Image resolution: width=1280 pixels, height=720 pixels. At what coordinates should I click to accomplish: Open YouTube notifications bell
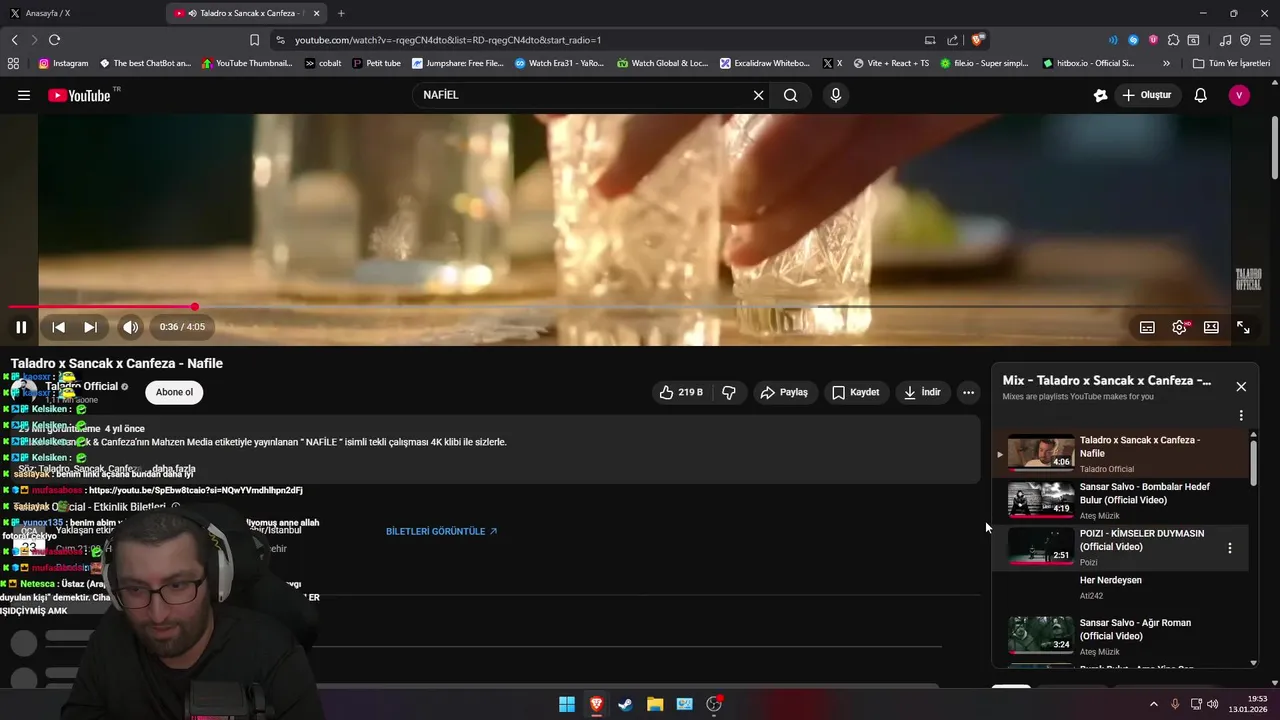click(1201, 95)
